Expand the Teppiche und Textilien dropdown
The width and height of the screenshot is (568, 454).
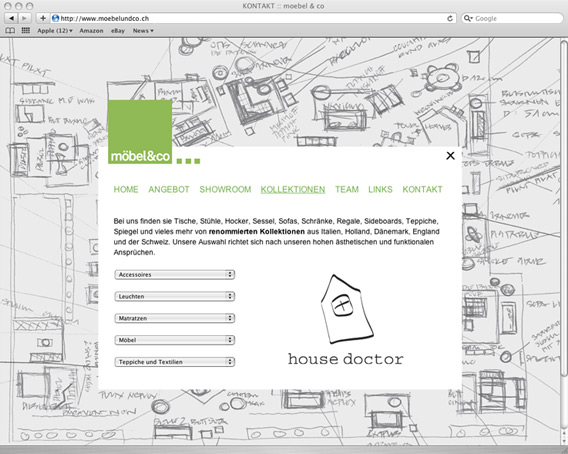pyautogui.click(x=175, y=362)
